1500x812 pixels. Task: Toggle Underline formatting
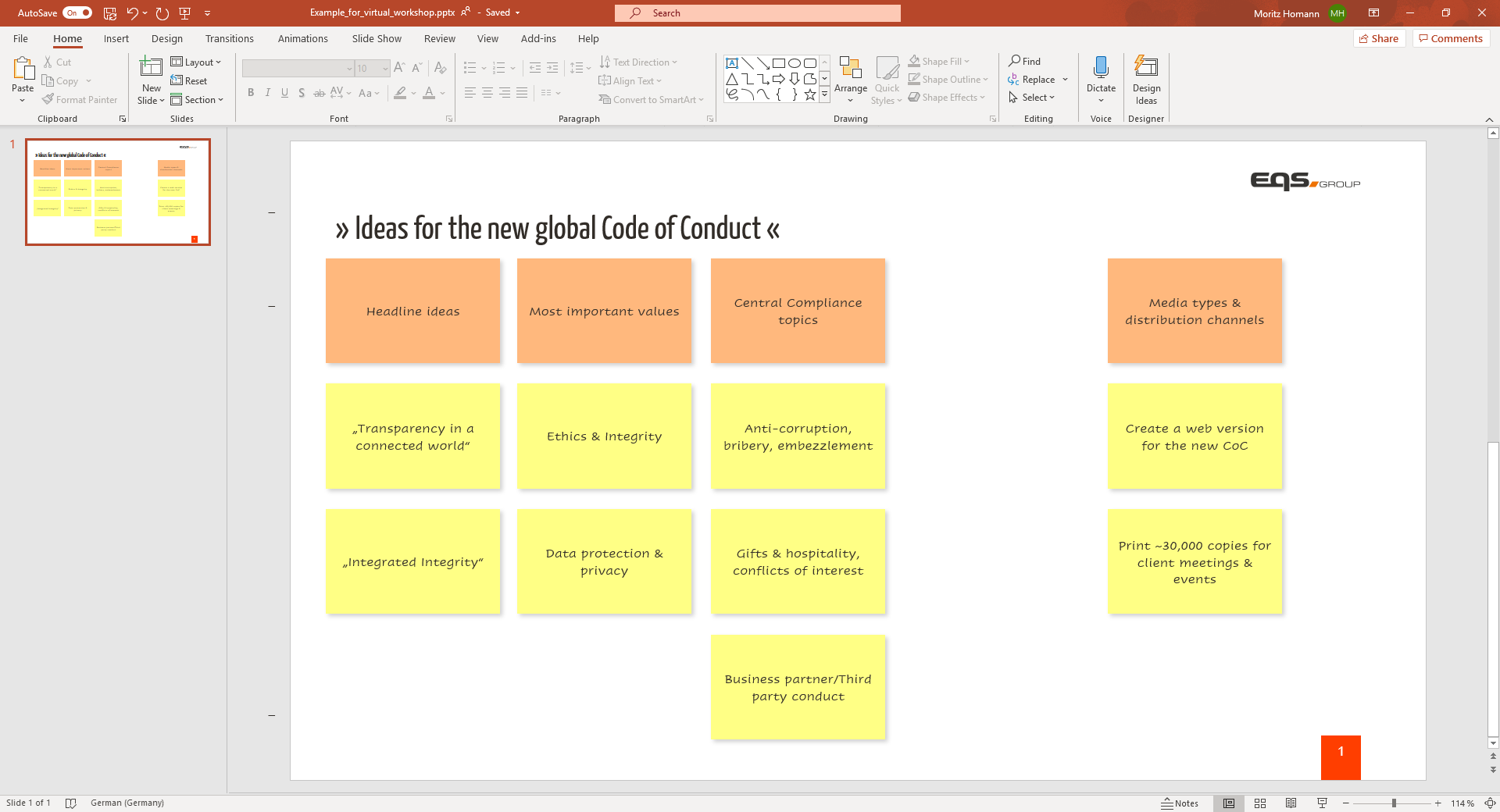(x=284, y=93)
